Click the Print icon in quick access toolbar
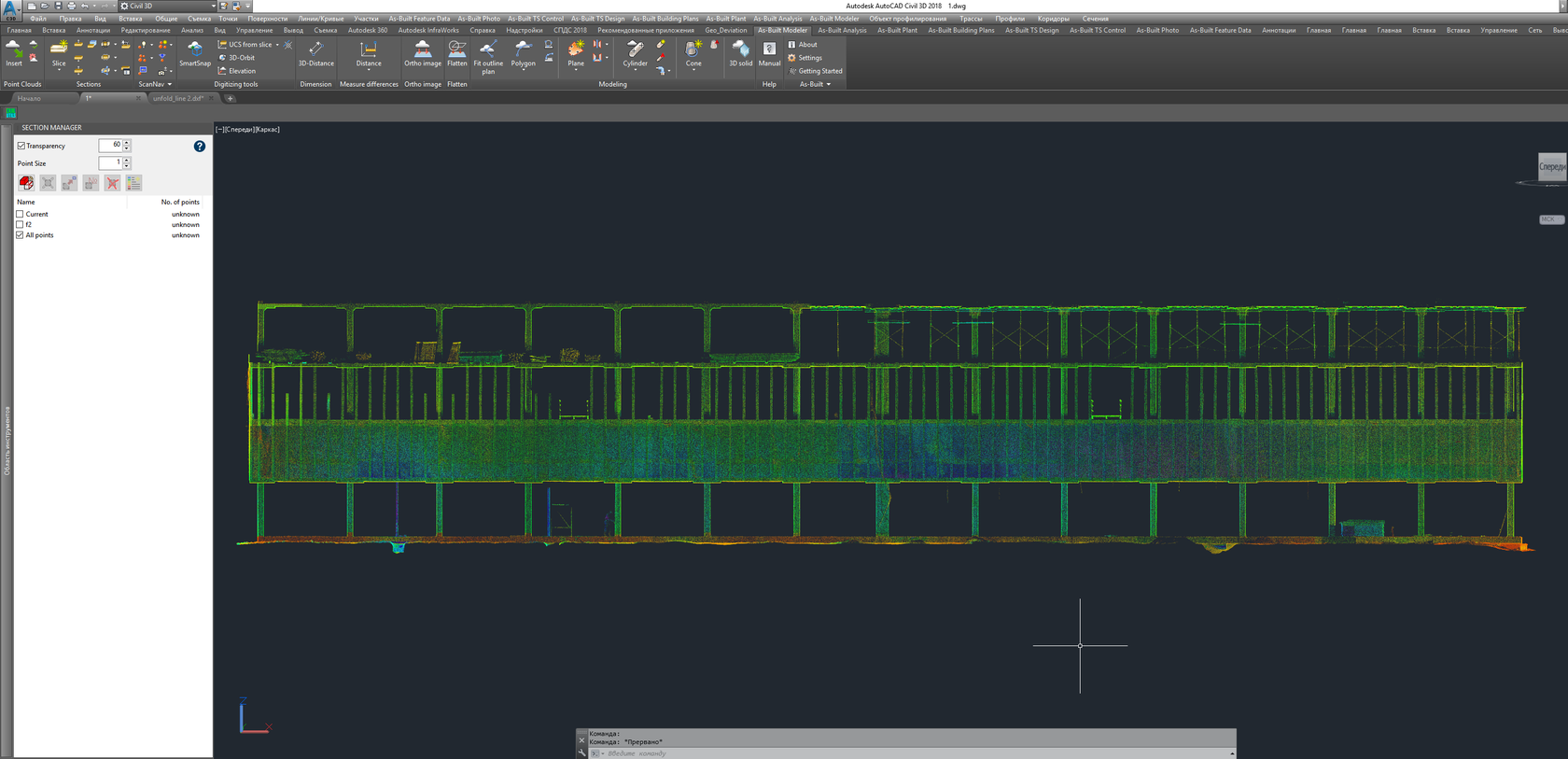1568x759 pixels. click(71, 6)
